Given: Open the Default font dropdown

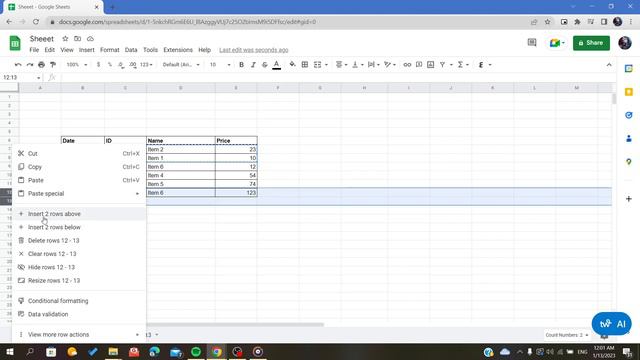Looking at the screenshot, I should 181,64.
